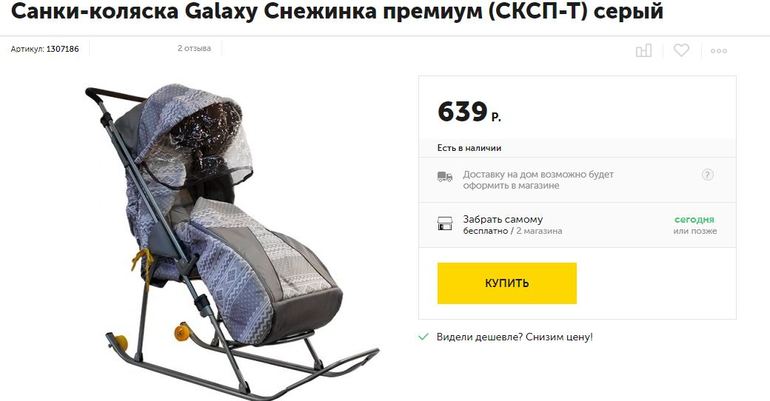Image resolution: width=770 pixels, height=401 pixels.
Task: Open Видели дешевле? Снизим цену! link
Action: [x=514, y=337]
